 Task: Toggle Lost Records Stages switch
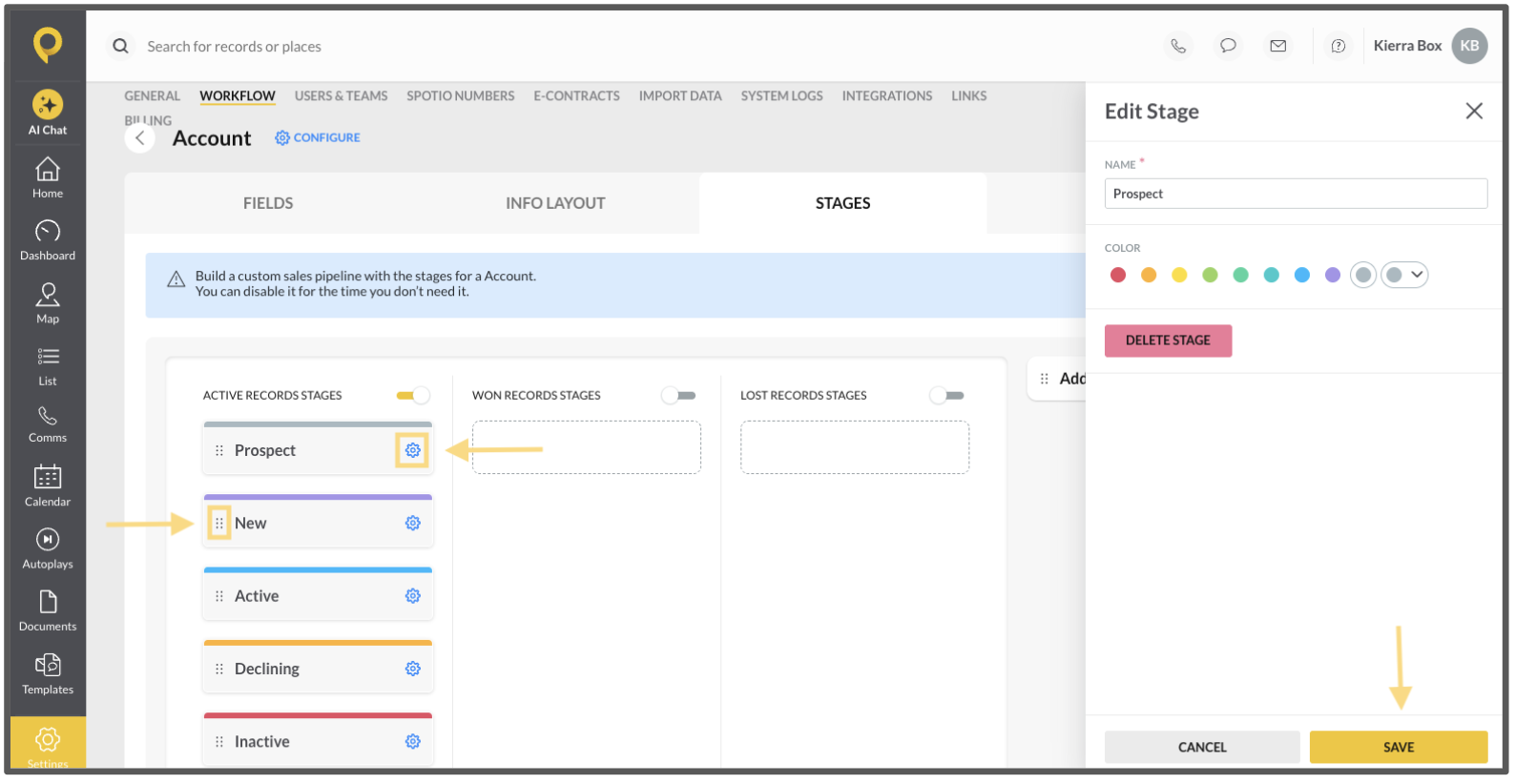coord(947,396)
